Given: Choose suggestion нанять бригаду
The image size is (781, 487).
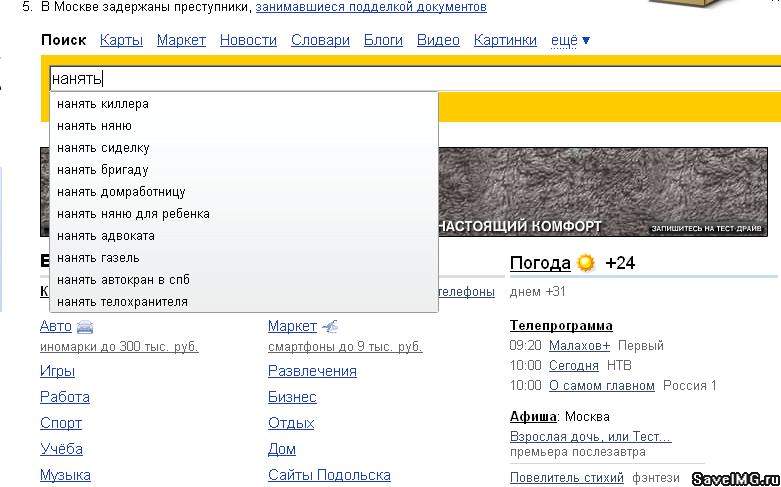Looking at the screenshot, I should [244, 170].
